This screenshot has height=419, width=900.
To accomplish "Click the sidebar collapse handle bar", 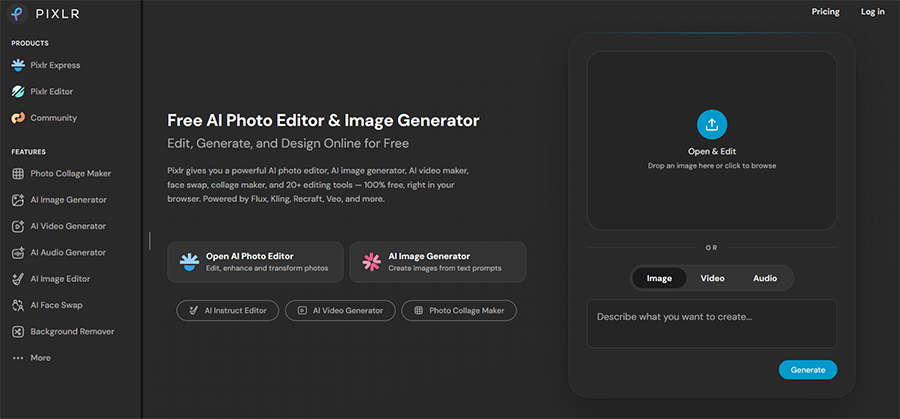I will (x=150, y=240).
